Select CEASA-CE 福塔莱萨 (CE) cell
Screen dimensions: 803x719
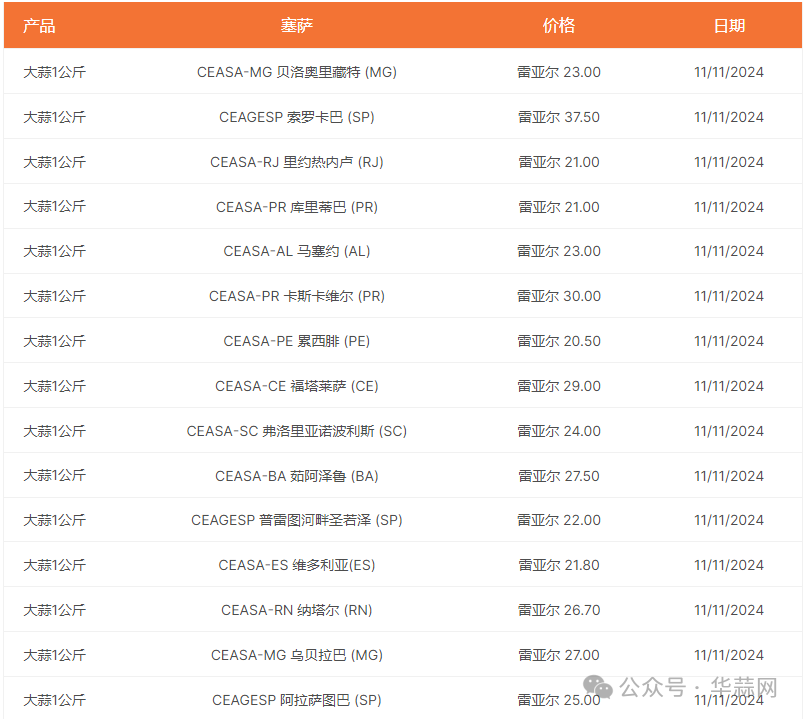tap(297, 387)
